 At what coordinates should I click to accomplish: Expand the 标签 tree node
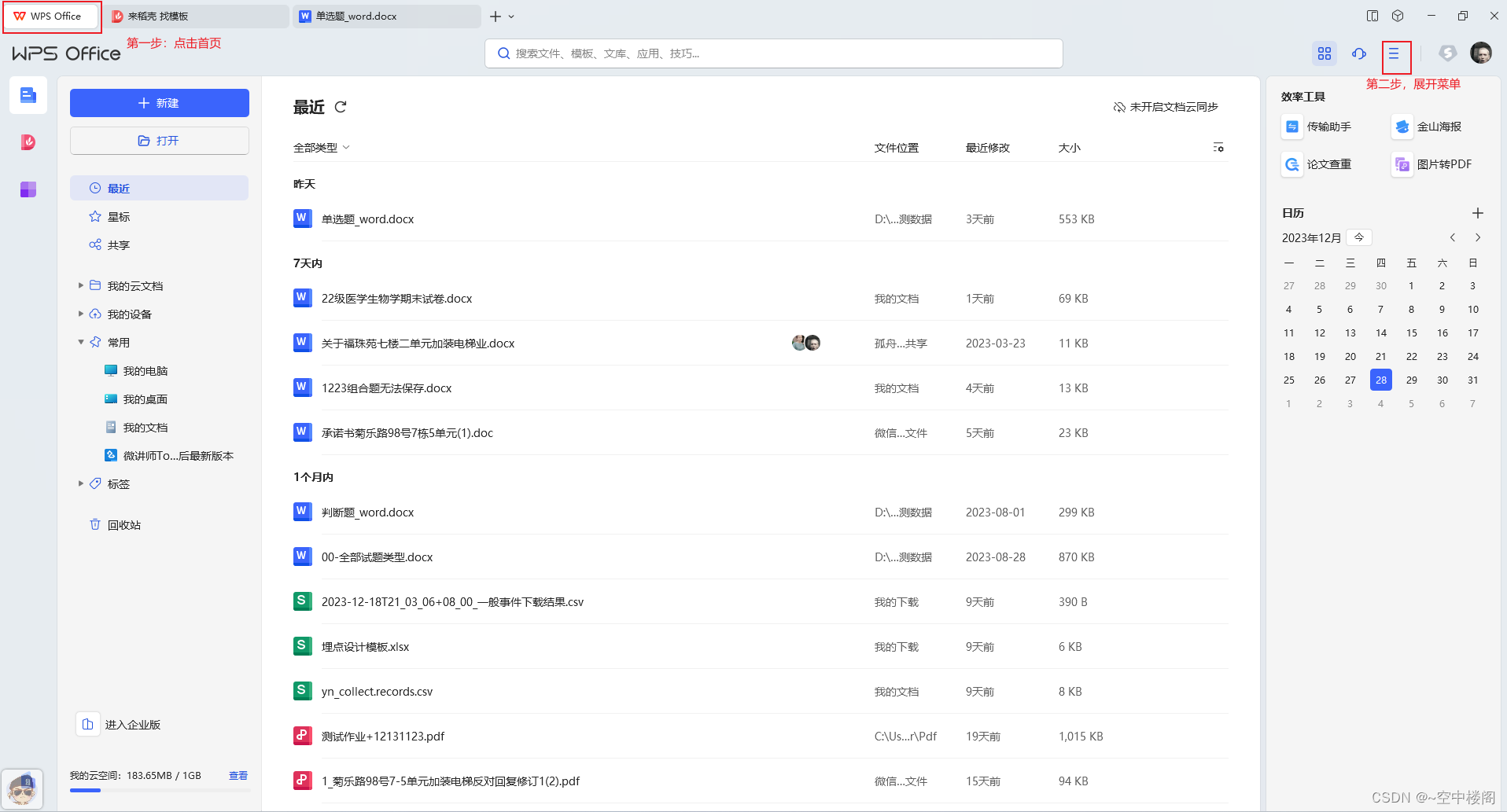(x=80, y=483)
